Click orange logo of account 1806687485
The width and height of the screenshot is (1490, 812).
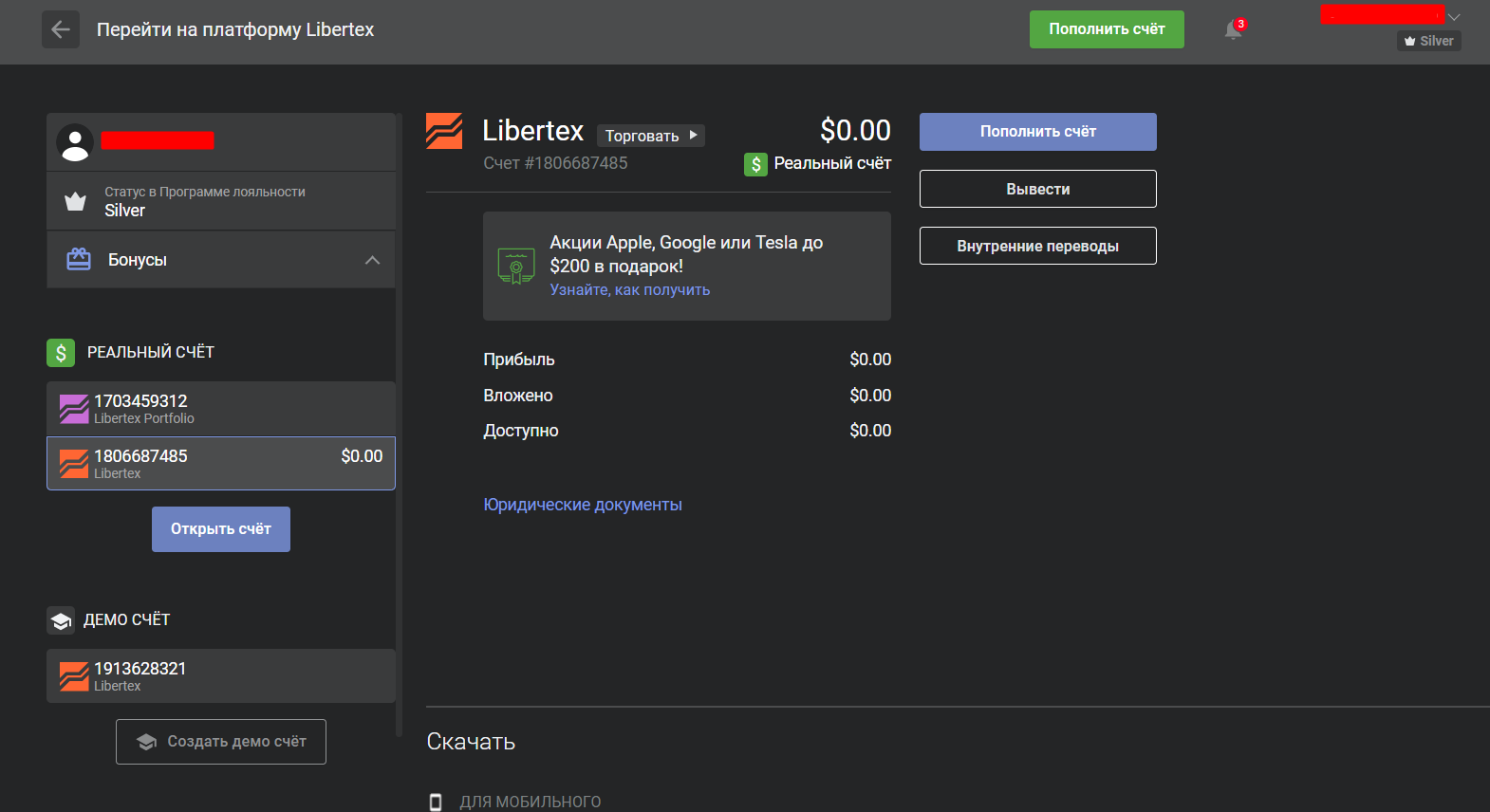[74, 464]
